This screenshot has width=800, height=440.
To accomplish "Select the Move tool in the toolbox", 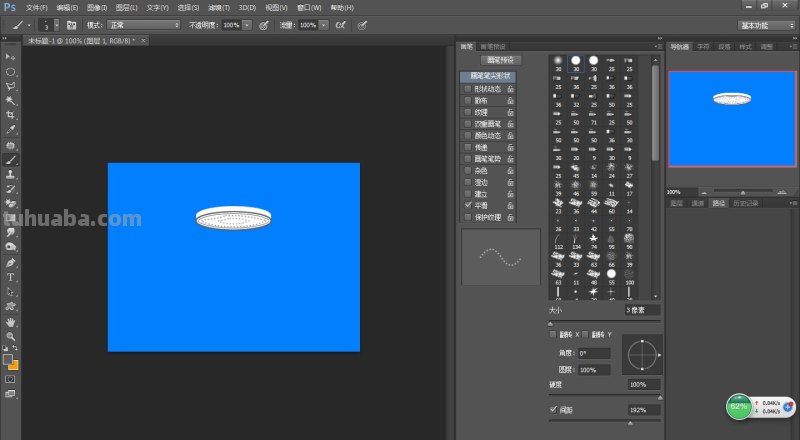I will (x=11, y=58).
